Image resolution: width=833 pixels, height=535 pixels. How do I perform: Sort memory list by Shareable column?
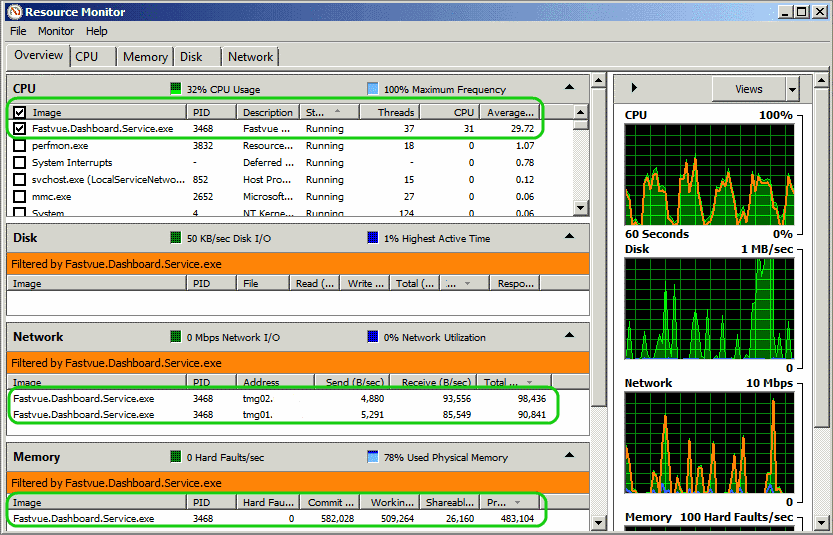pyautogui.click(x=450, y=502)
